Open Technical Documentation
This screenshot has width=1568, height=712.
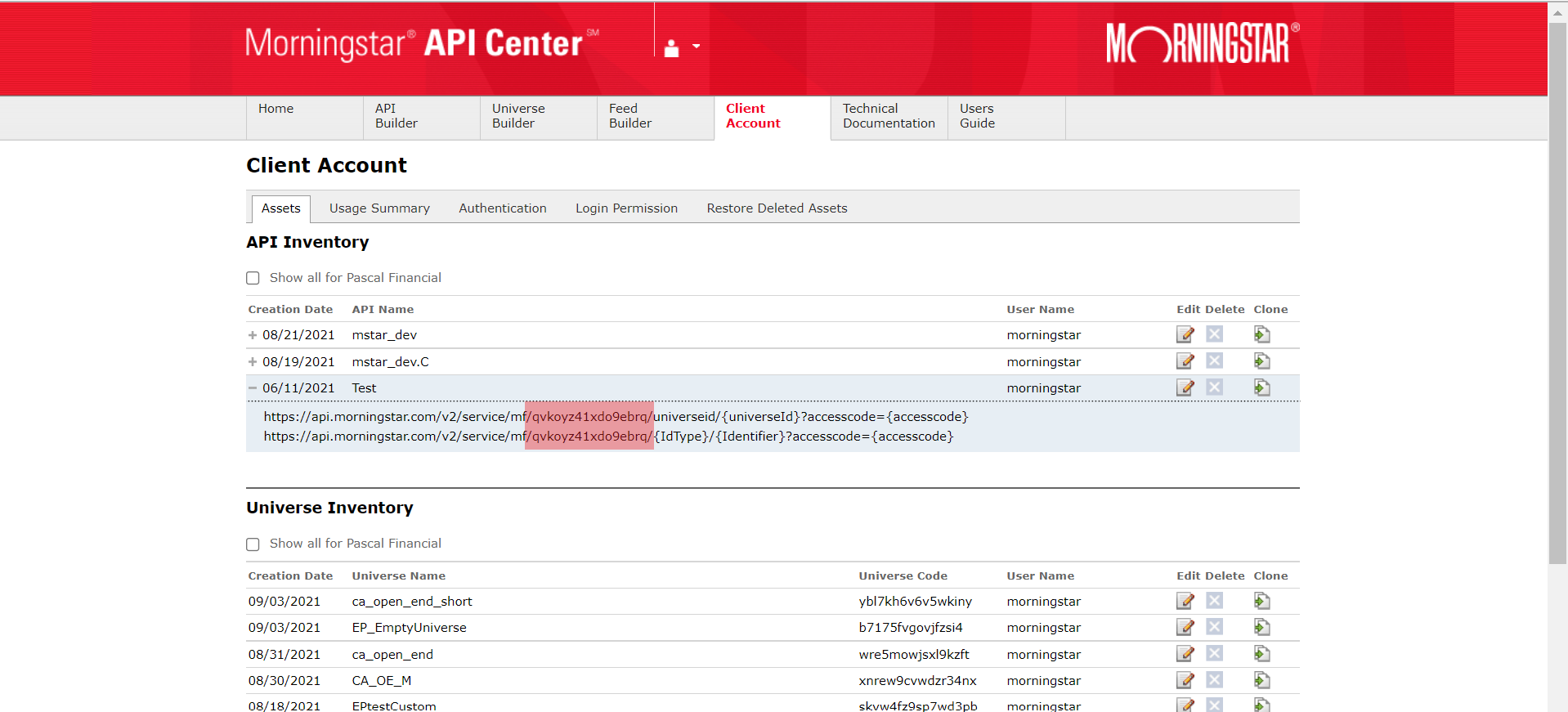pos(889,118)
